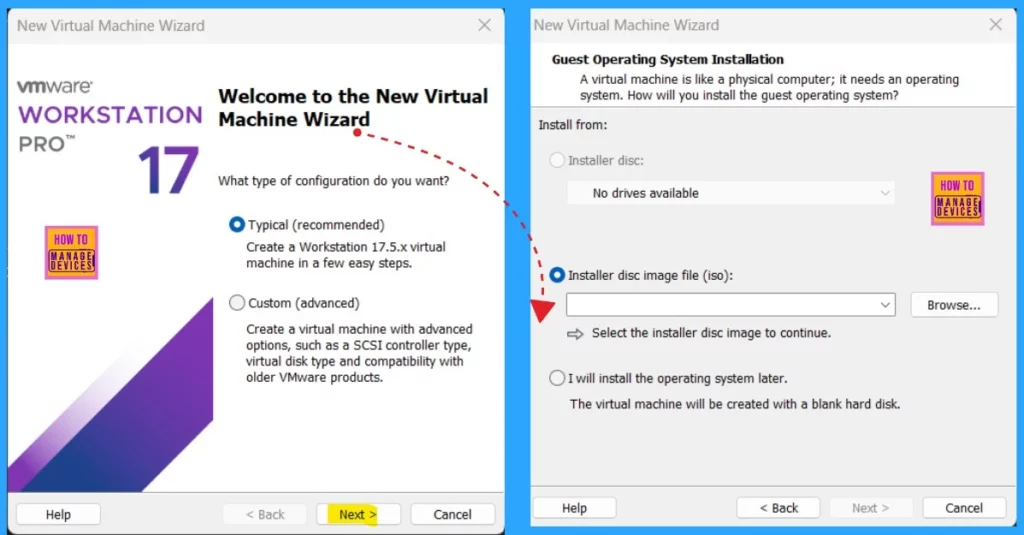
Task: Click the disabled Back button in Welcome wizard
Action: (x=264, y=514)
